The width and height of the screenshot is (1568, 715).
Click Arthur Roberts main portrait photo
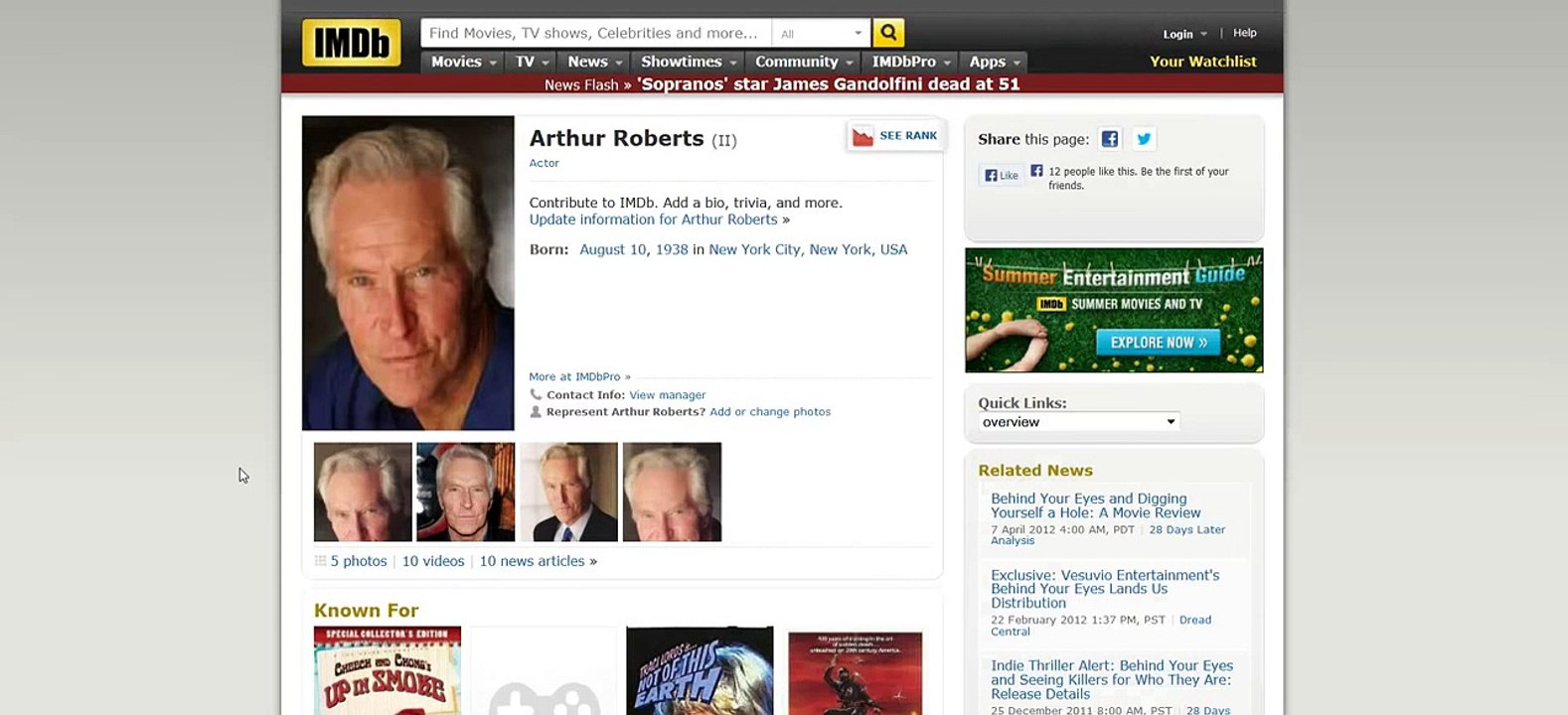[x=408, y=273]
